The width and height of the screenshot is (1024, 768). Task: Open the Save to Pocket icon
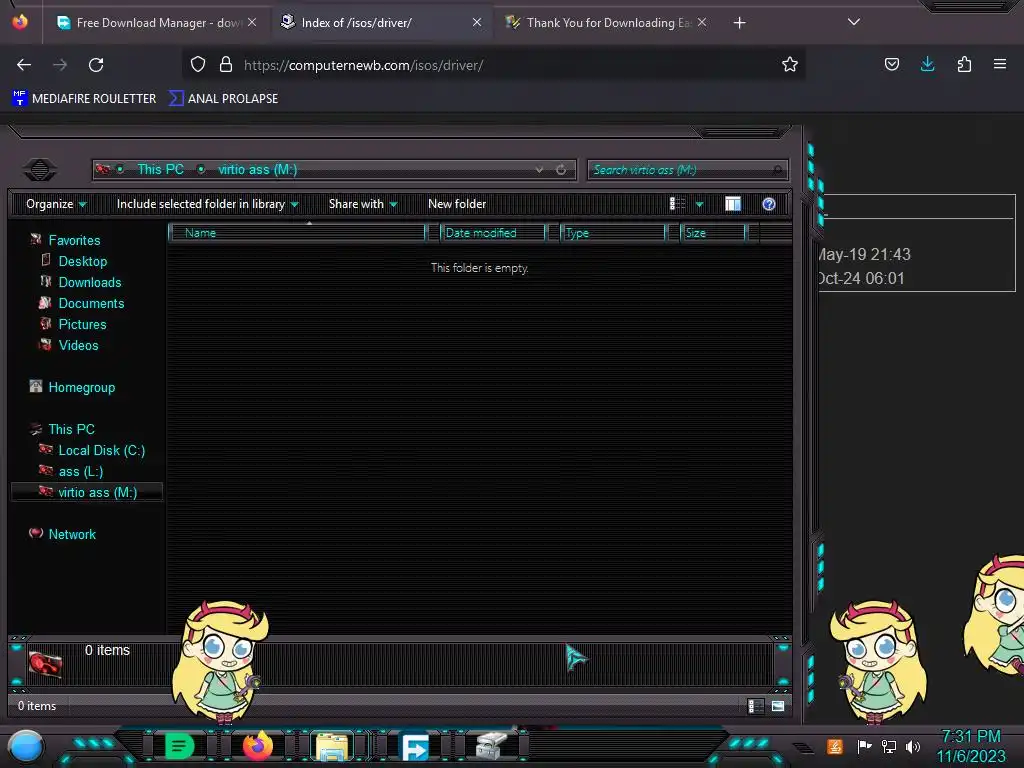tap(891, 64)
